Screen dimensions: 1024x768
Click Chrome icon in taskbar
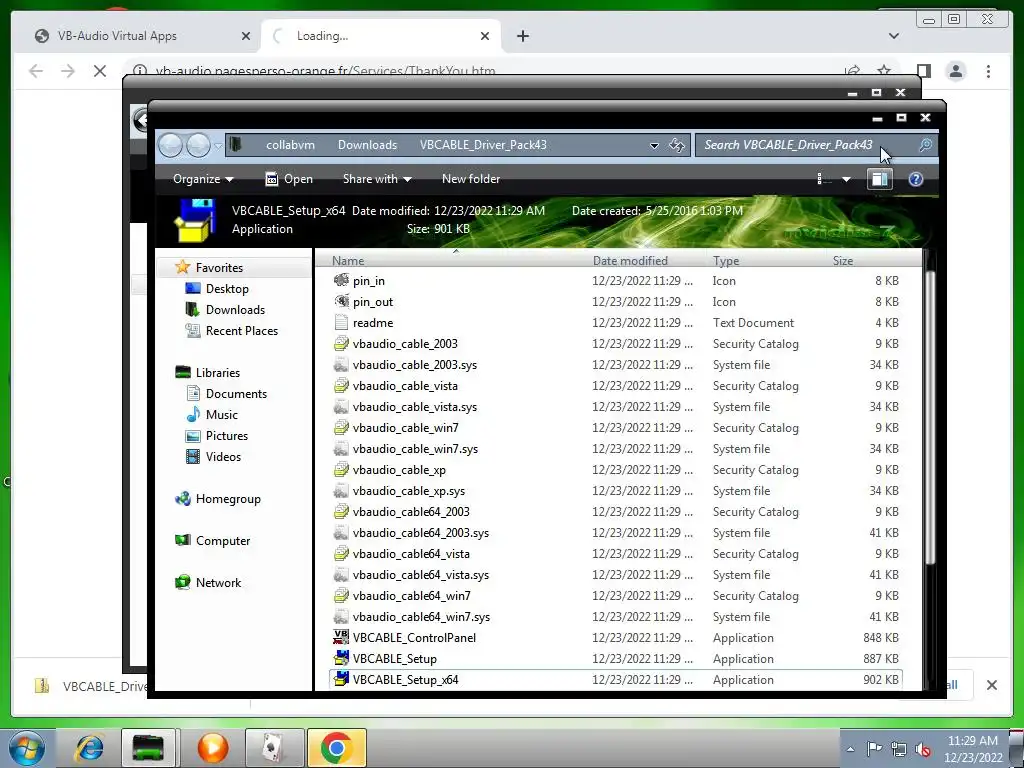point(336,748)
